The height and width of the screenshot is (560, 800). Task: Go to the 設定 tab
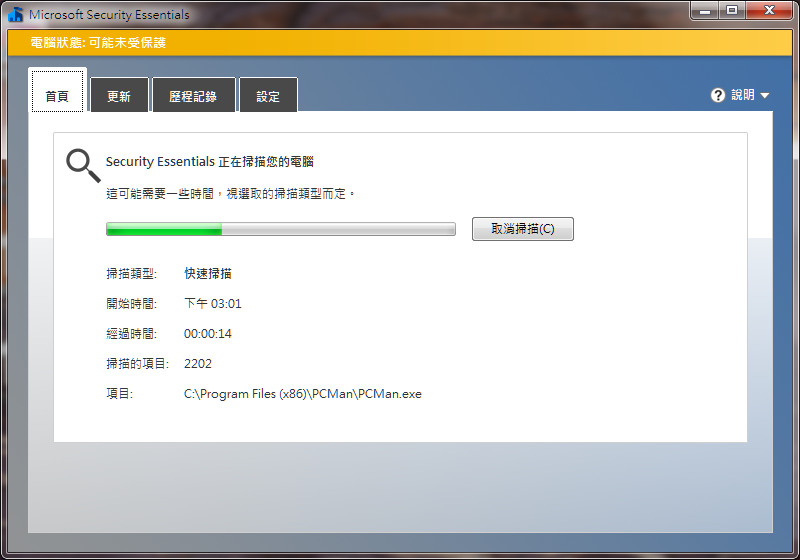coord(268,97)
